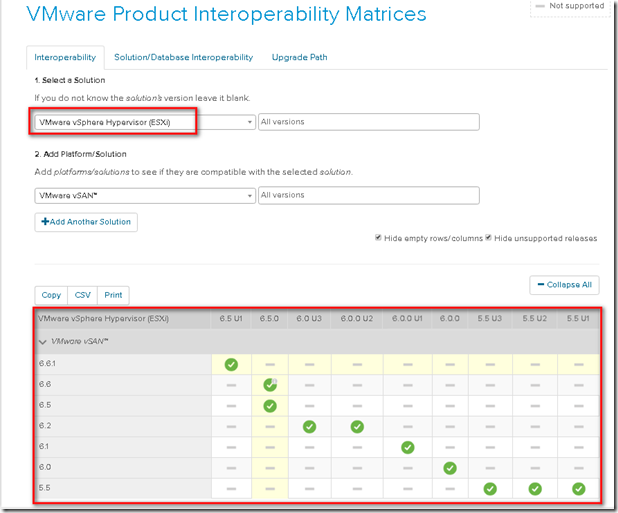Viewport: 618px width, 513px height.
Task: Click the 6.5.0 column header
Action: tap(269, 319)
